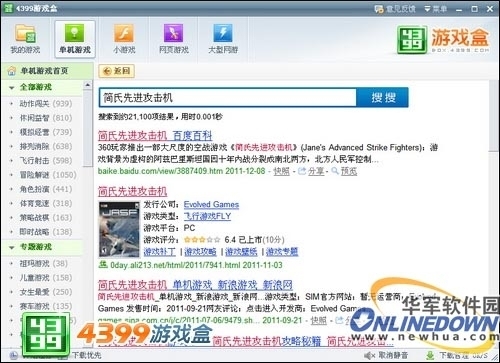The width and height of the screenshot is (500, 363).
Task: Collapse the 专题游戏 category
Action: click(x=12, y=247)
